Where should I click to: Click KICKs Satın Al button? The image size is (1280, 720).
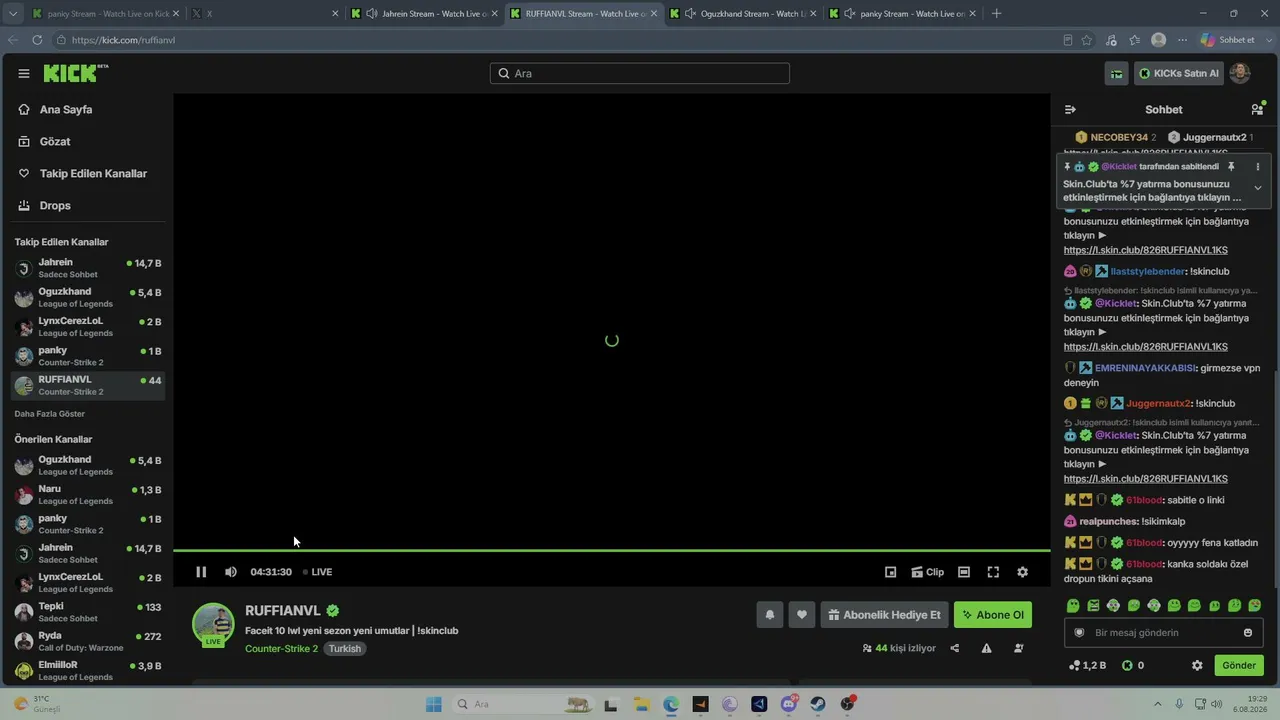(x=1179, y=73)
